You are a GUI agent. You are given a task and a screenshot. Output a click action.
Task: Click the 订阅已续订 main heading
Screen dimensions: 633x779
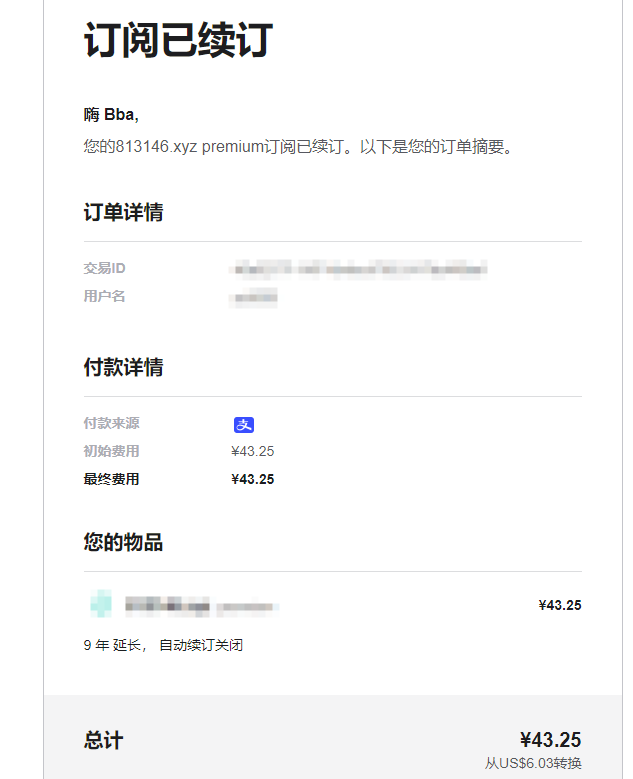pos(178,43)
